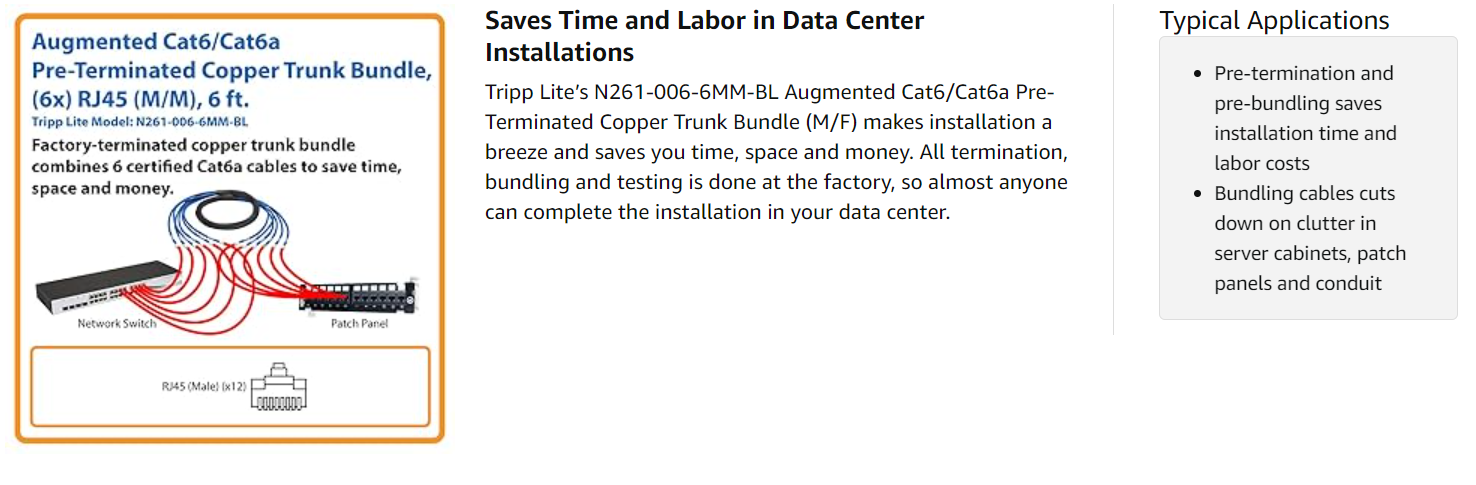Select the second bullet point marker

(1200, 194)
